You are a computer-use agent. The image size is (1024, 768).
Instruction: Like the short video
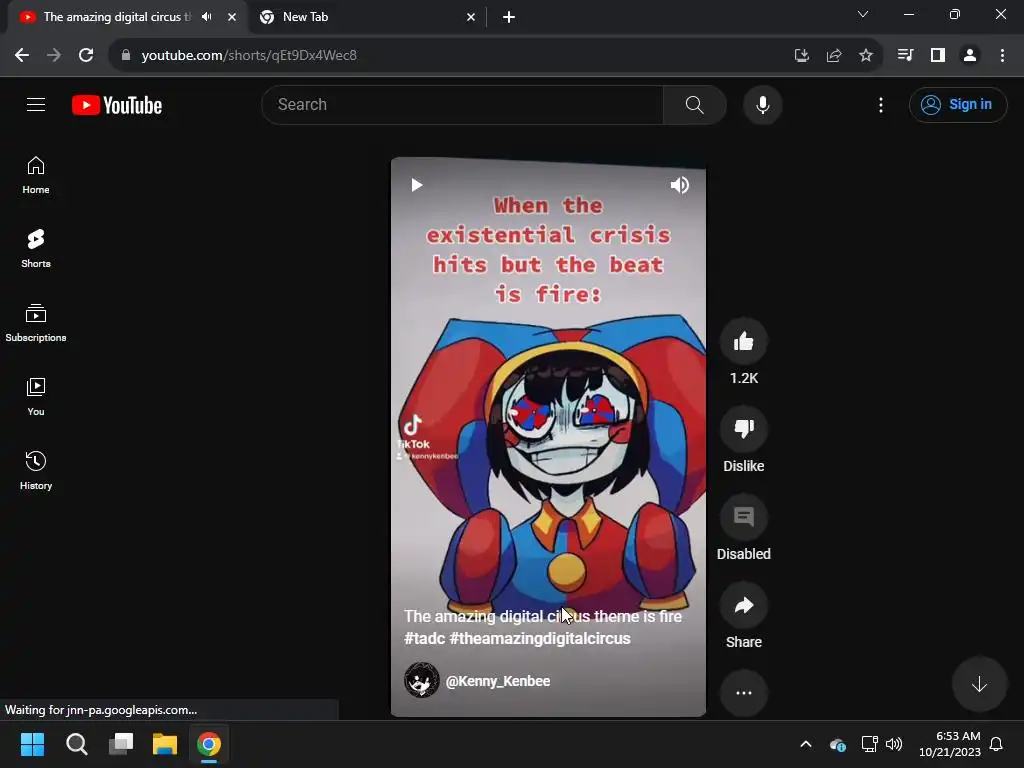point(743,341)
